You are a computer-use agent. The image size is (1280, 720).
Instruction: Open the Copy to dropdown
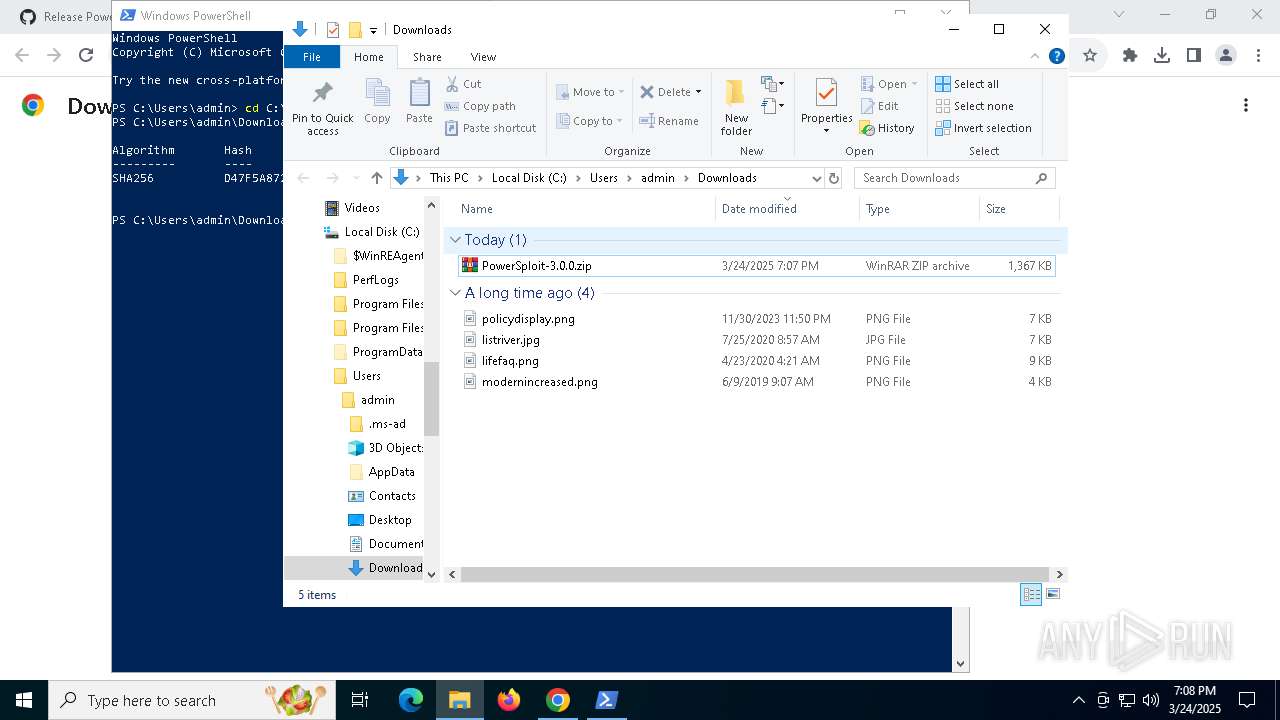pos(590,121)
